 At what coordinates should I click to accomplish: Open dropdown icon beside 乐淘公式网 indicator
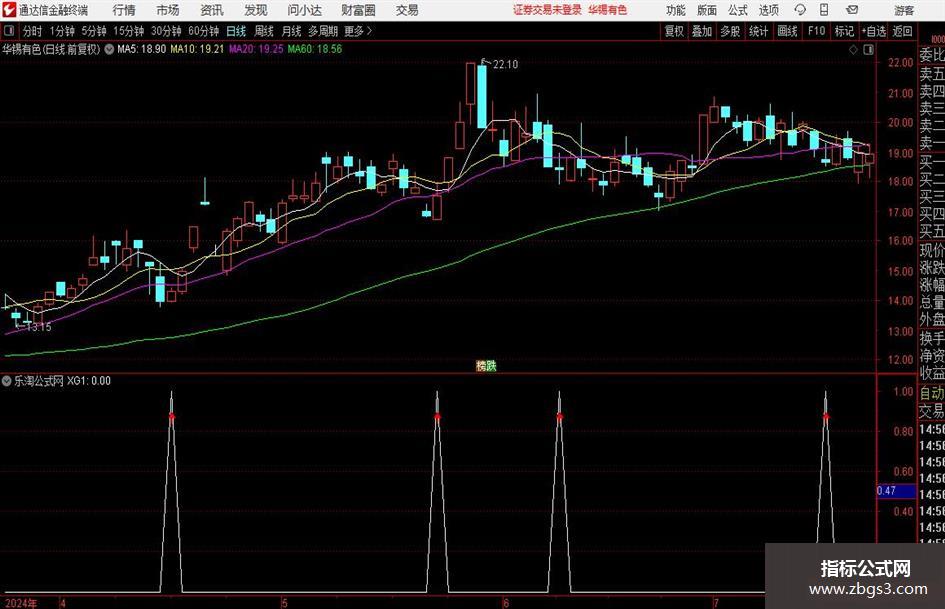7,381
